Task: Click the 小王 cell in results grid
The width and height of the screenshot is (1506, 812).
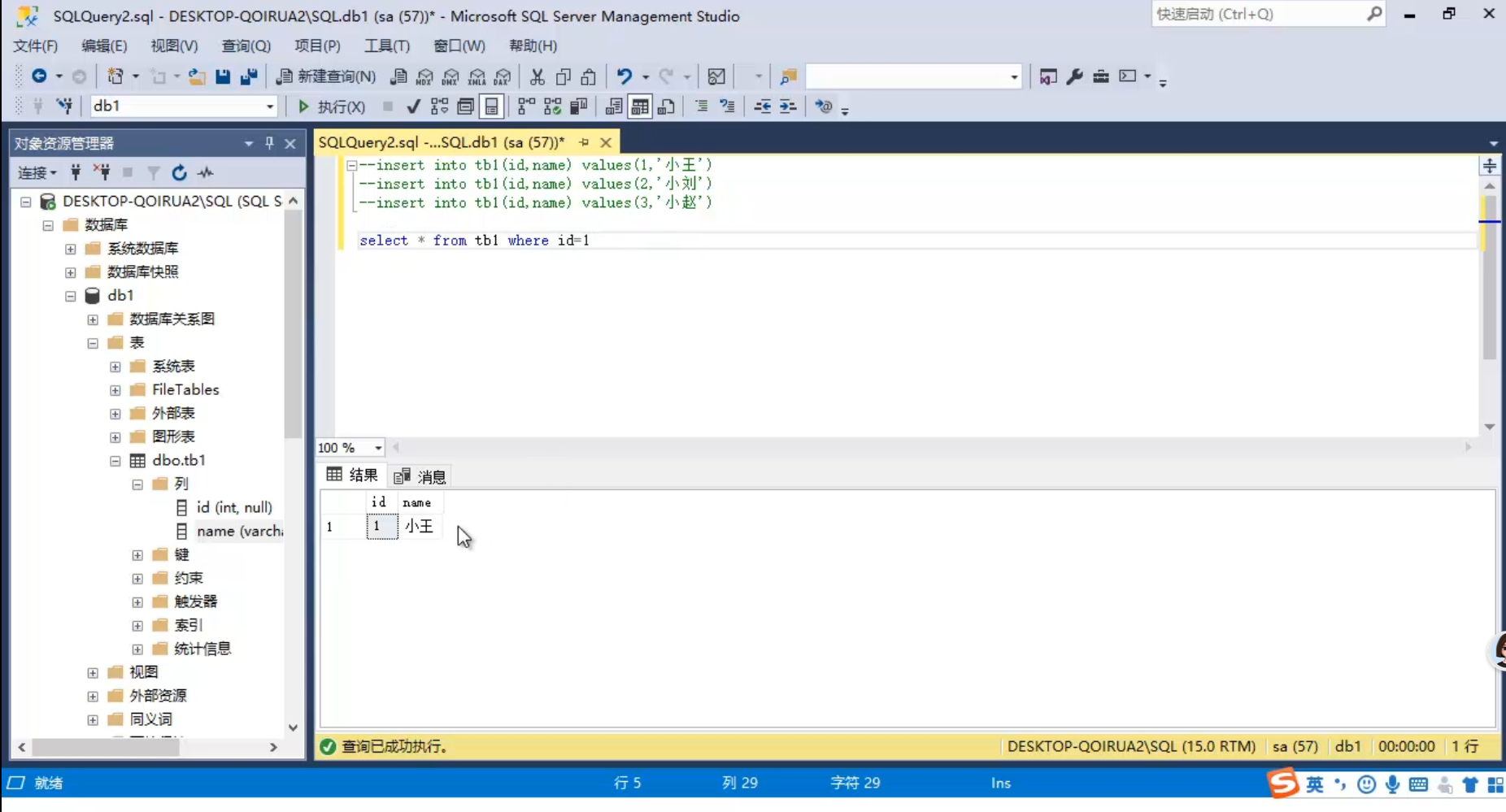Action: 420,527
